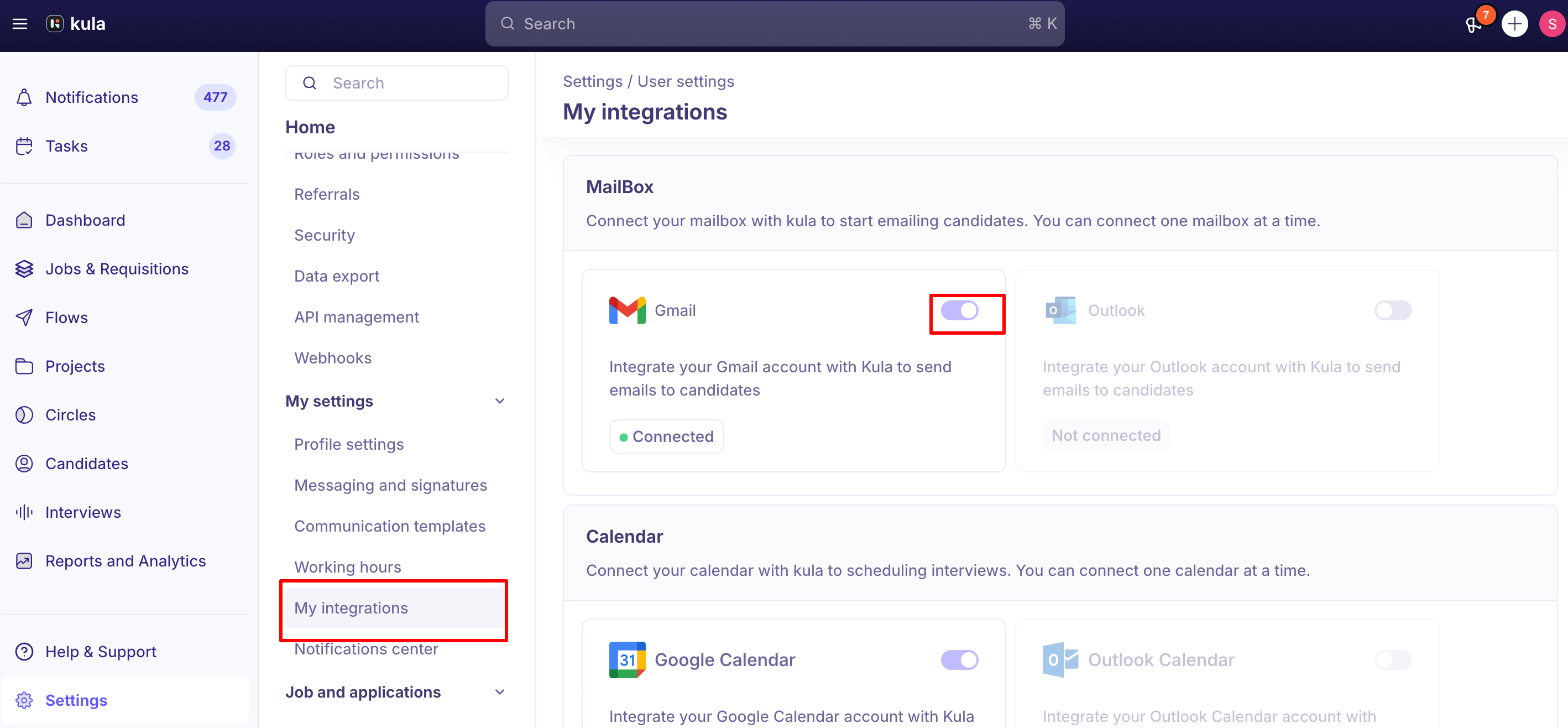Click the Flows paper plane icon
The image size is (1568, 728).
[x=24, y=318]
